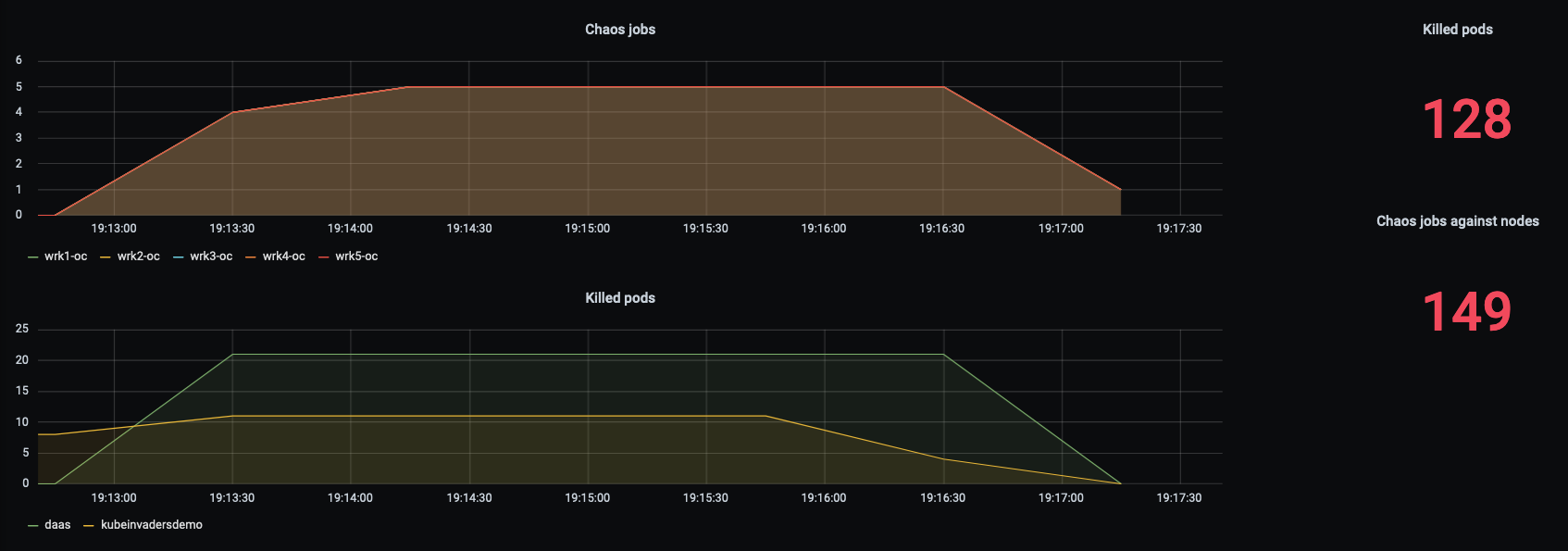Click 19:17:00 label on Killed pods axis
Image resolution: width=1568 pixels, height=551 pixels.
click(x=1061, y=498)
